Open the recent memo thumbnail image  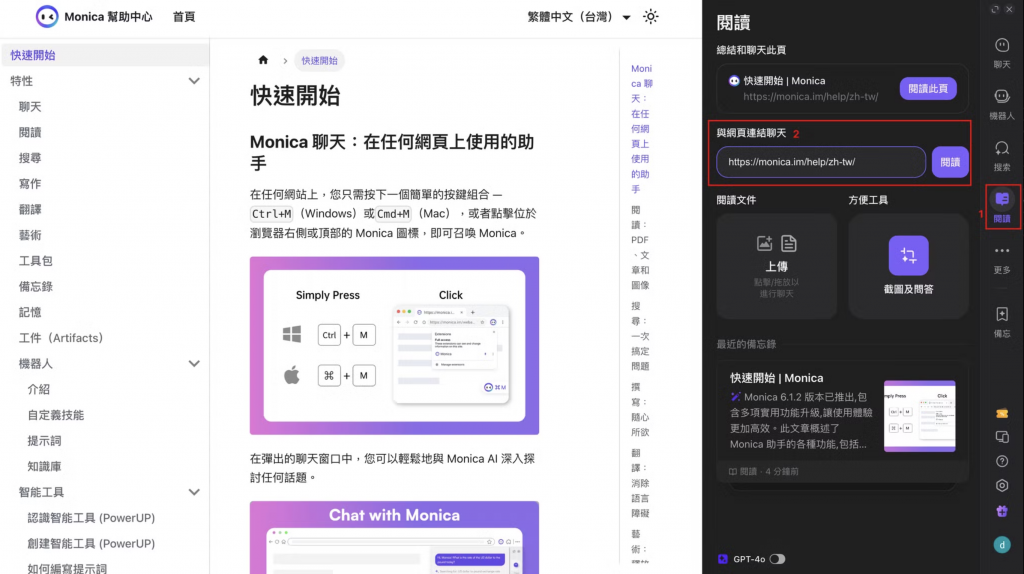[x=920, y=416]
